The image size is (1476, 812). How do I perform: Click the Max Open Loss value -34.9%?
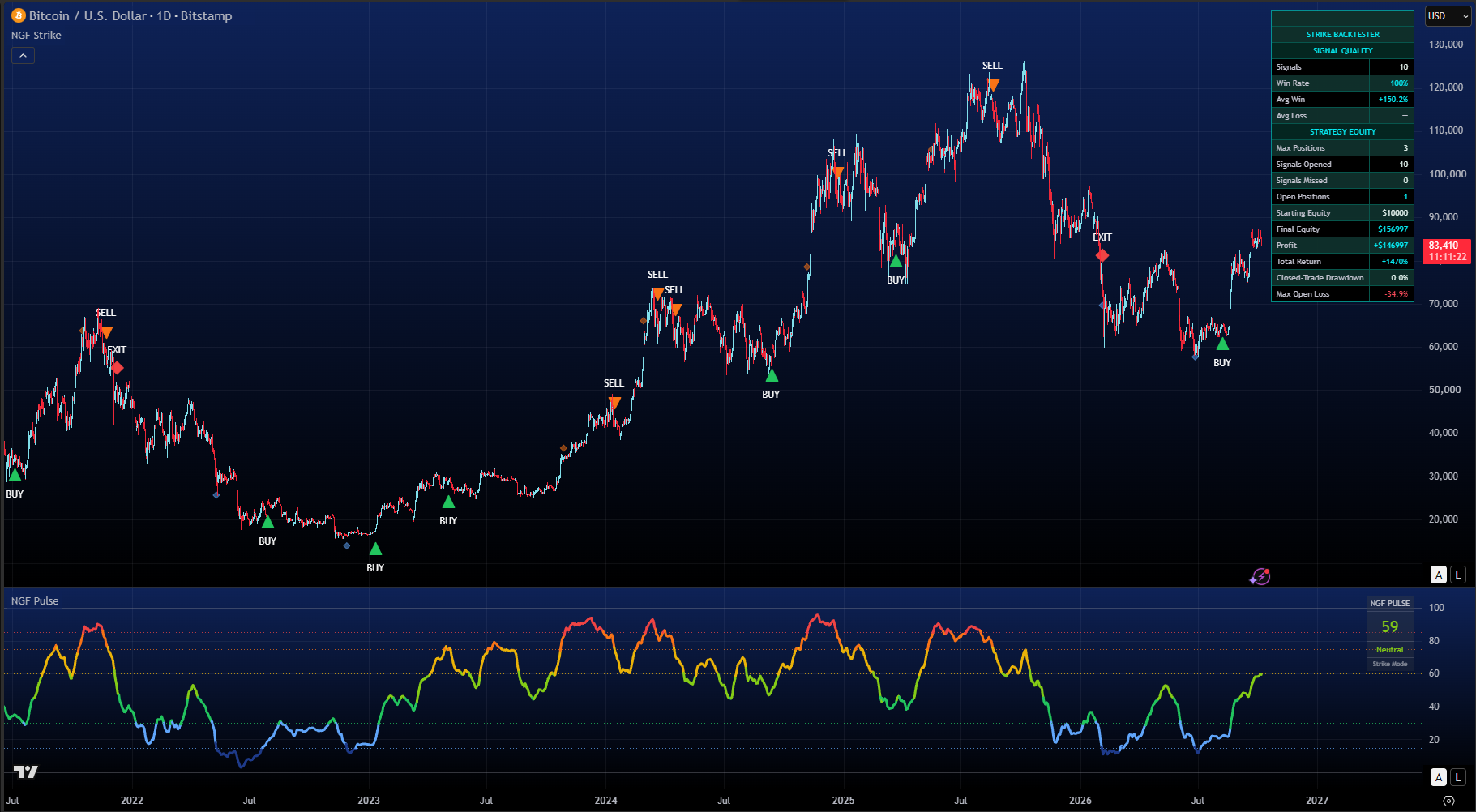pyautogui.click(x=1397, y=294)
